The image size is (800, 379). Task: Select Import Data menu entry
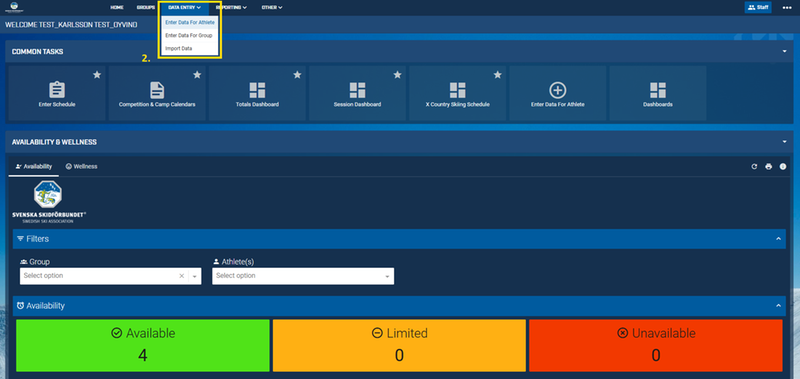tap(179, 48)
